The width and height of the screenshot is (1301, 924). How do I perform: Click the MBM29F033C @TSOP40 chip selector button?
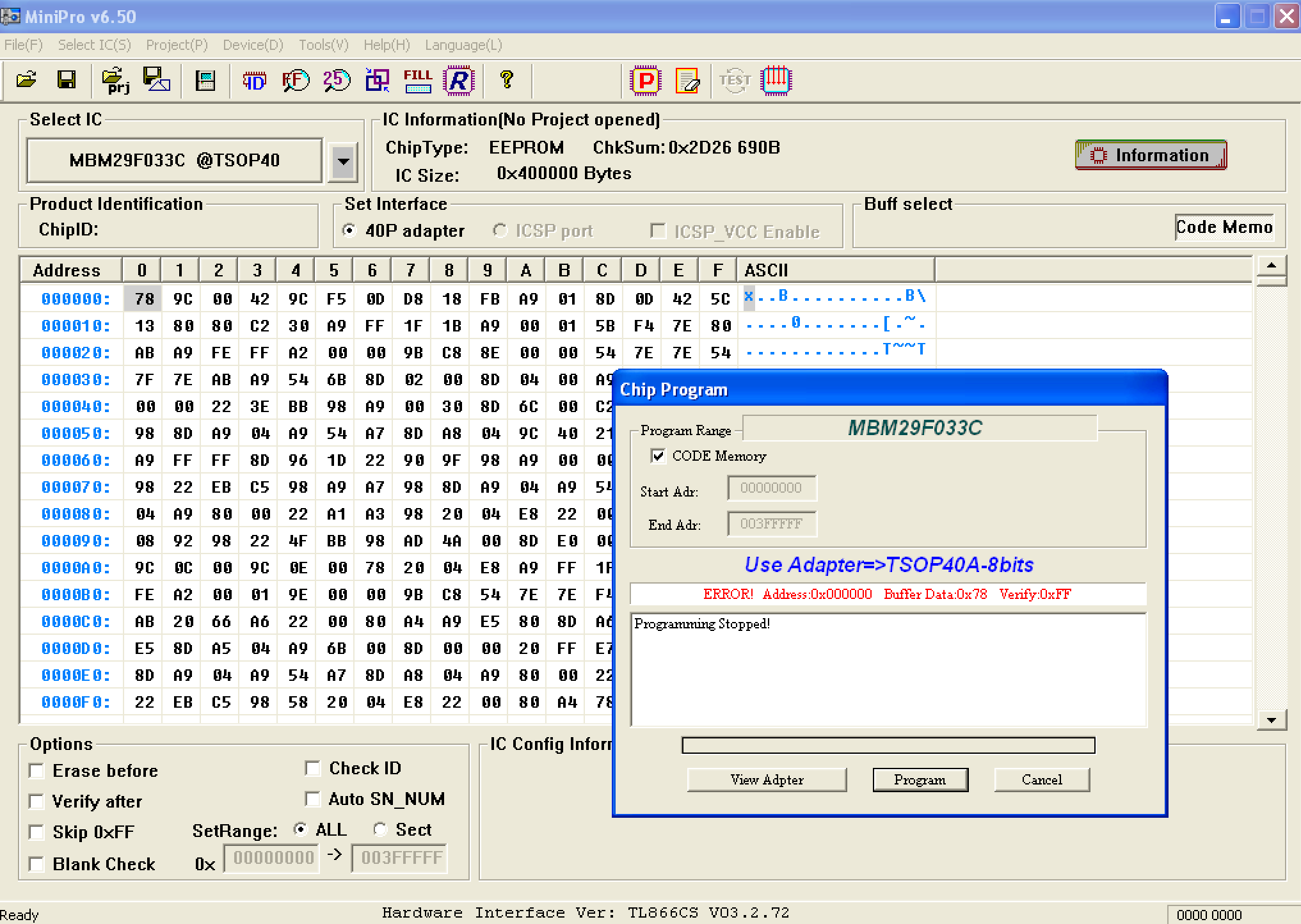174,160
